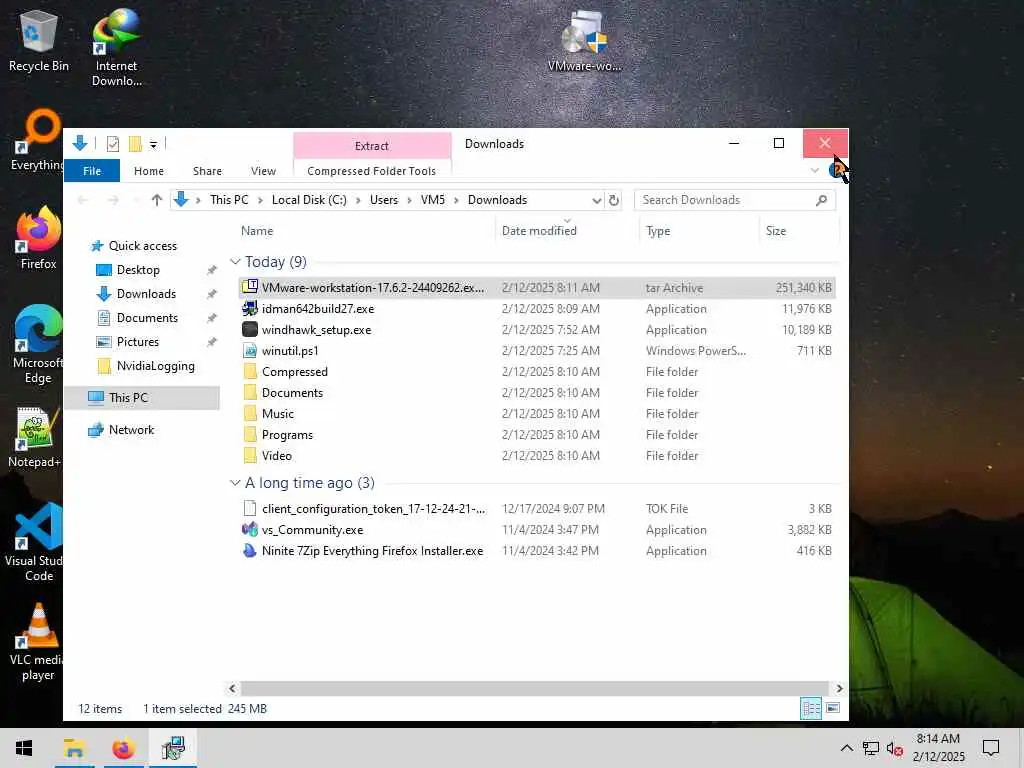
Task: Click the muted volume tray icon
Action: (x=895, y=748)
